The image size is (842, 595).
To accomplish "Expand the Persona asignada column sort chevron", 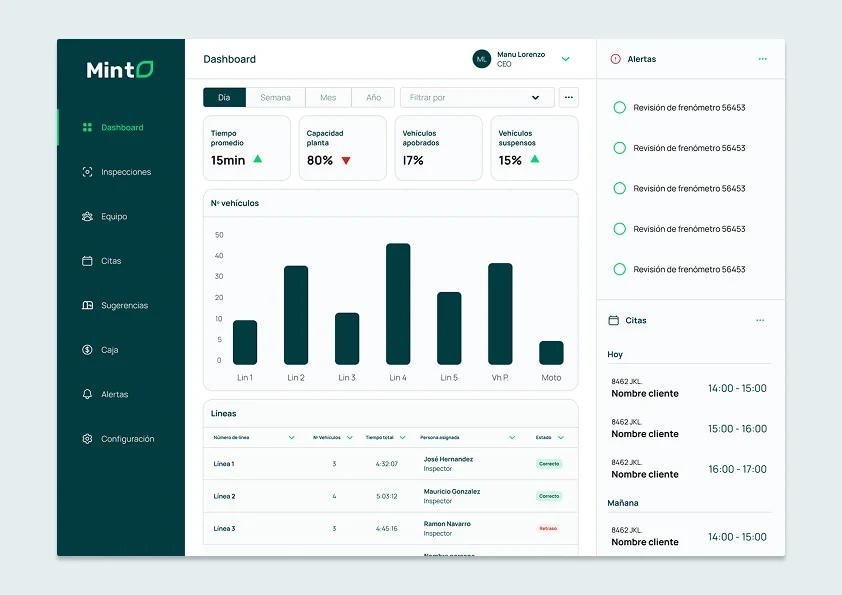I will 512,438.
